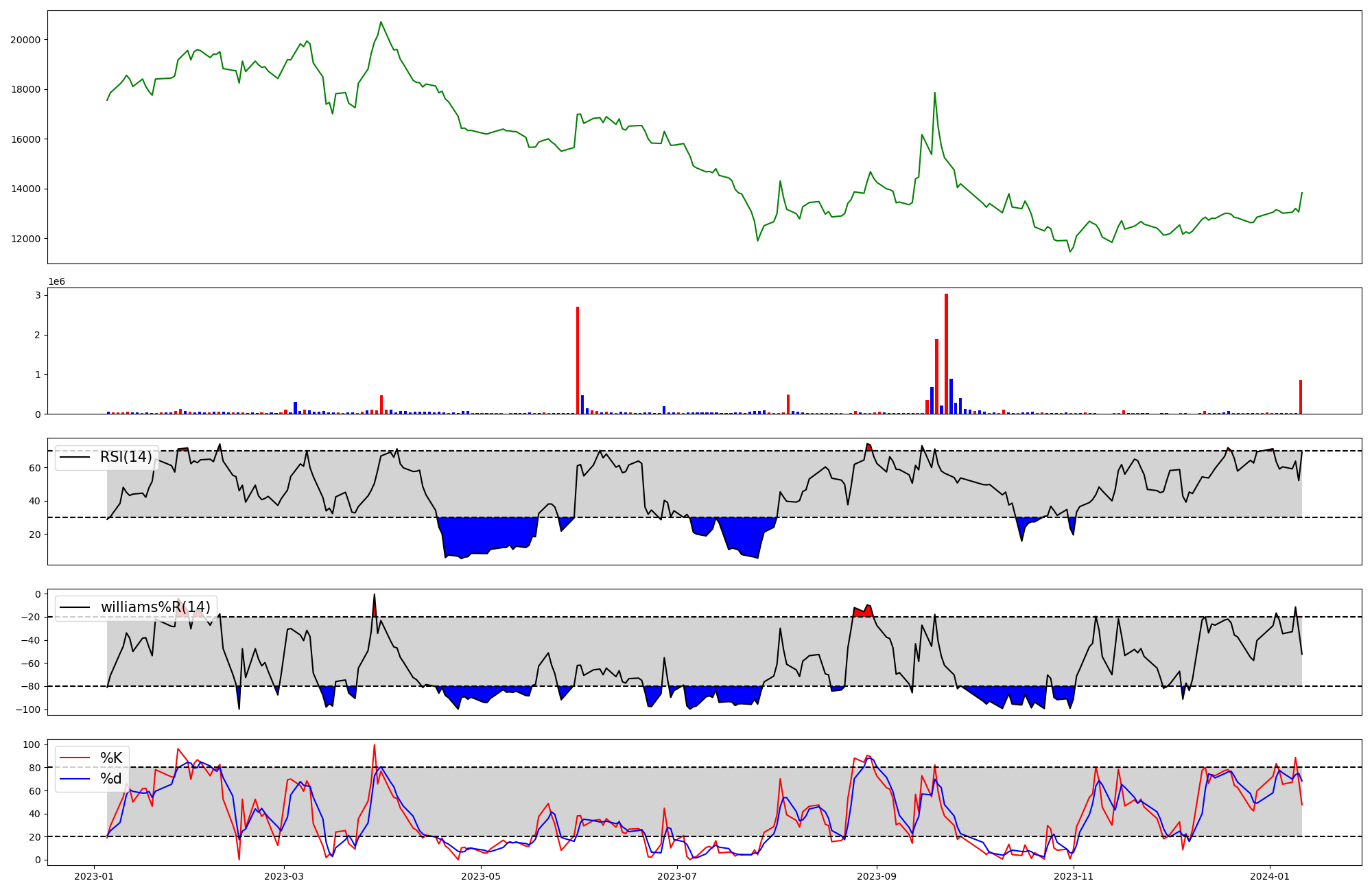
Task: Select the 2023-05 x-axis date label
Action: (x=481, y=876)
